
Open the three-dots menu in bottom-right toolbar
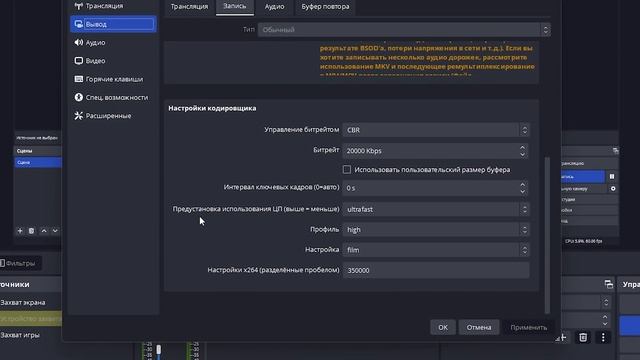click(x=603, y=337)
